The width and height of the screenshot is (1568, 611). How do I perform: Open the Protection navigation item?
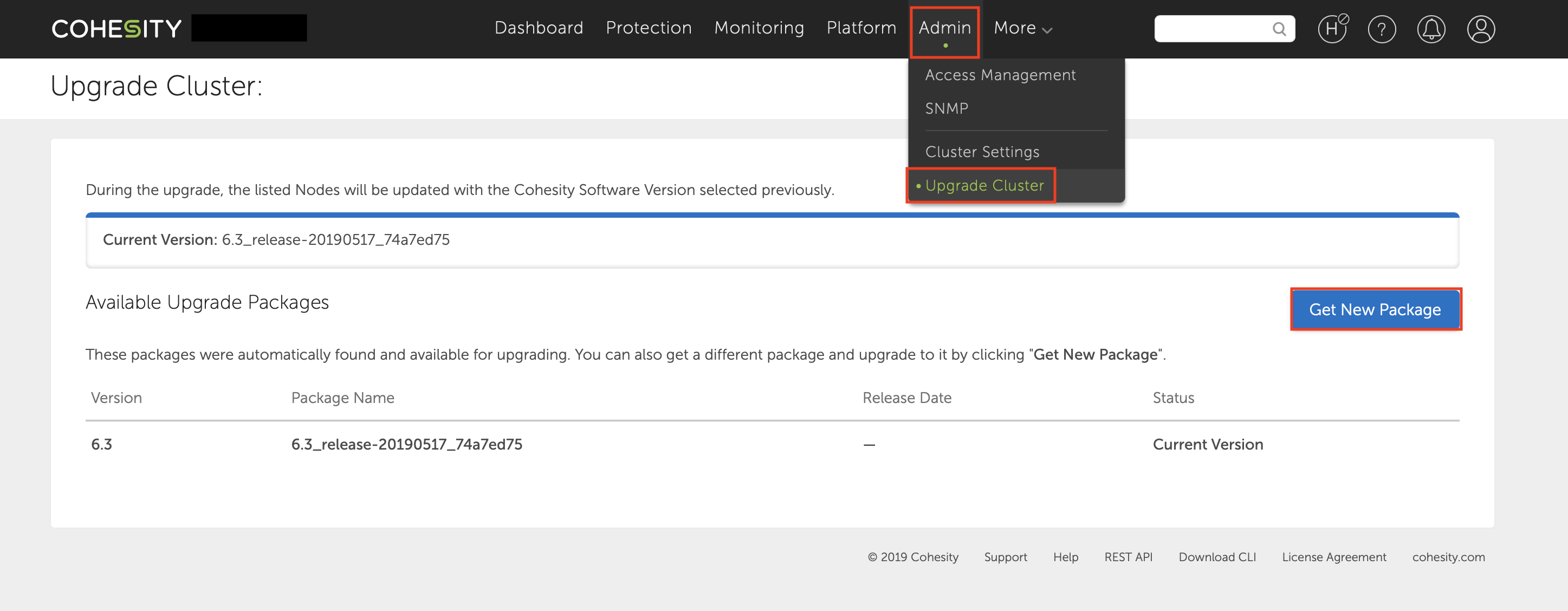(648, 28)
